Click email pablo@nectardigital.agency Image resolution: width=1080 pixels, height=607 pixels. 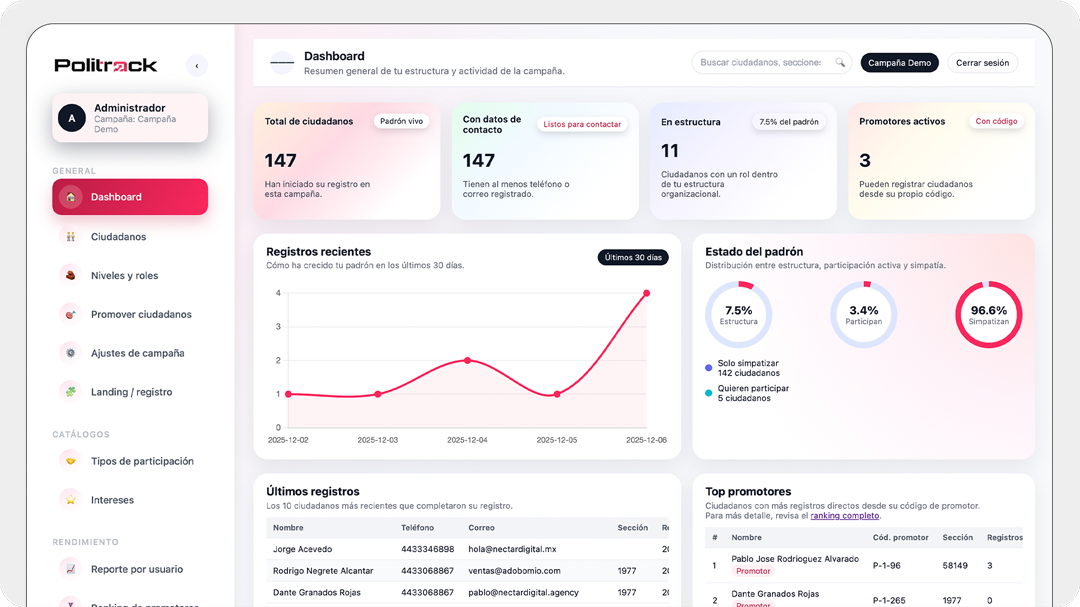tap(523, 593)
